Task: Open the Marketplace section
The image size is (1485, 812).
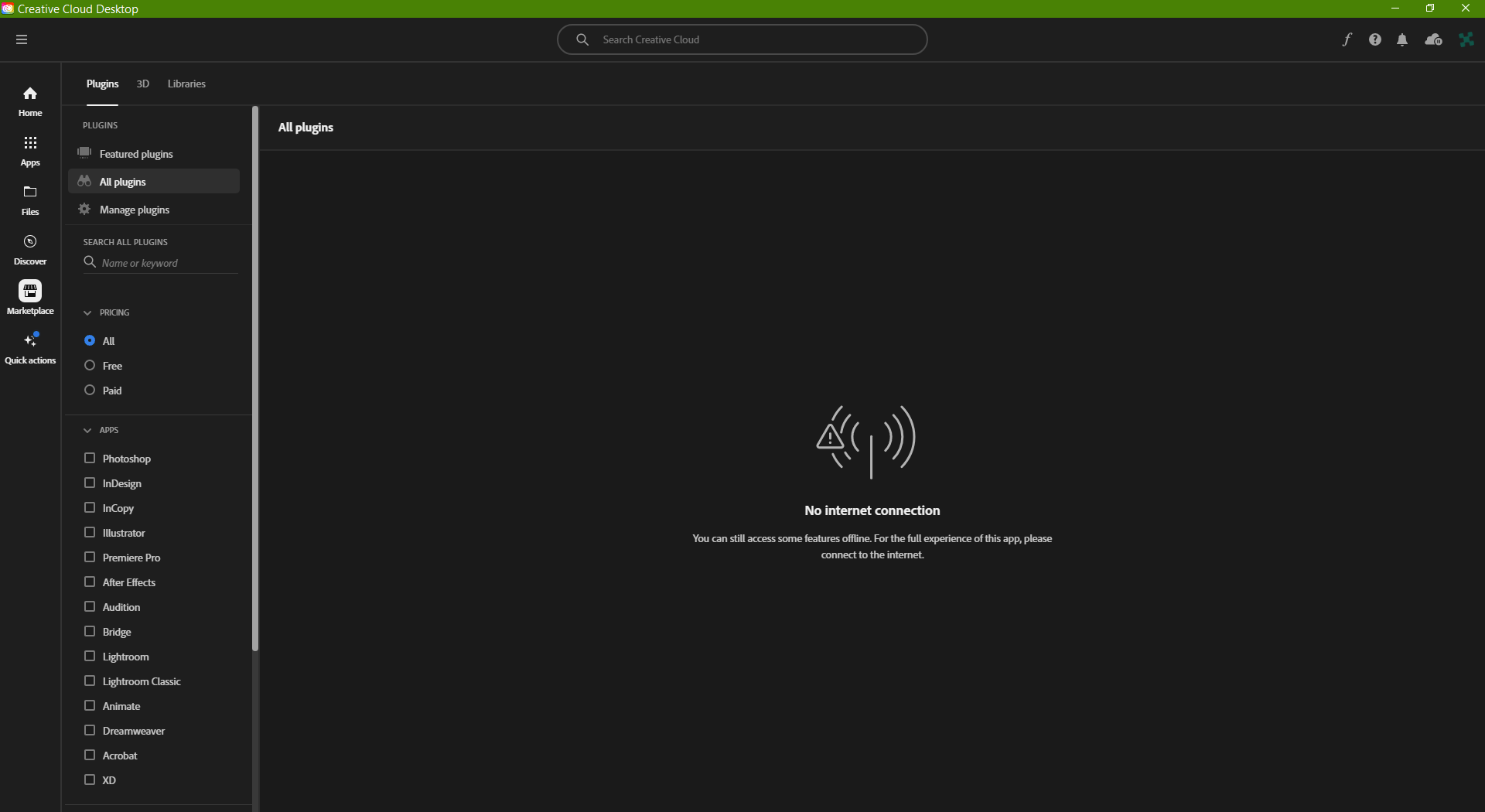Action: 30,299
